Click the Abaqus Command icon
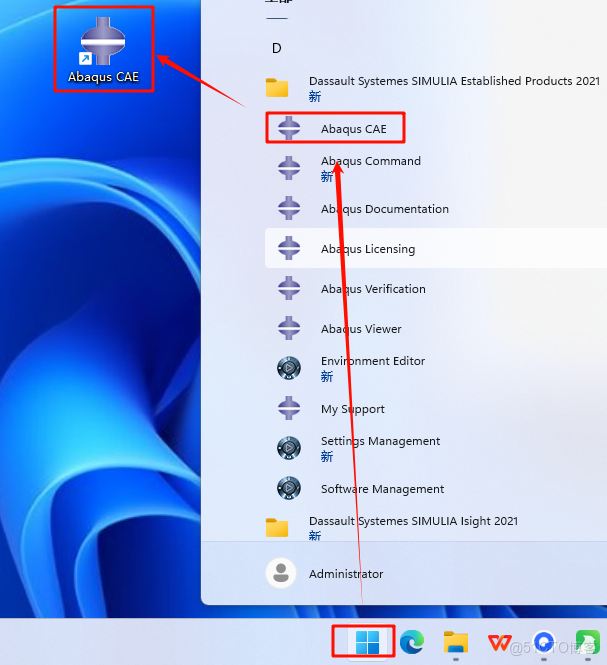This screenshot has height=665, width=607. (x=289, y=168)
